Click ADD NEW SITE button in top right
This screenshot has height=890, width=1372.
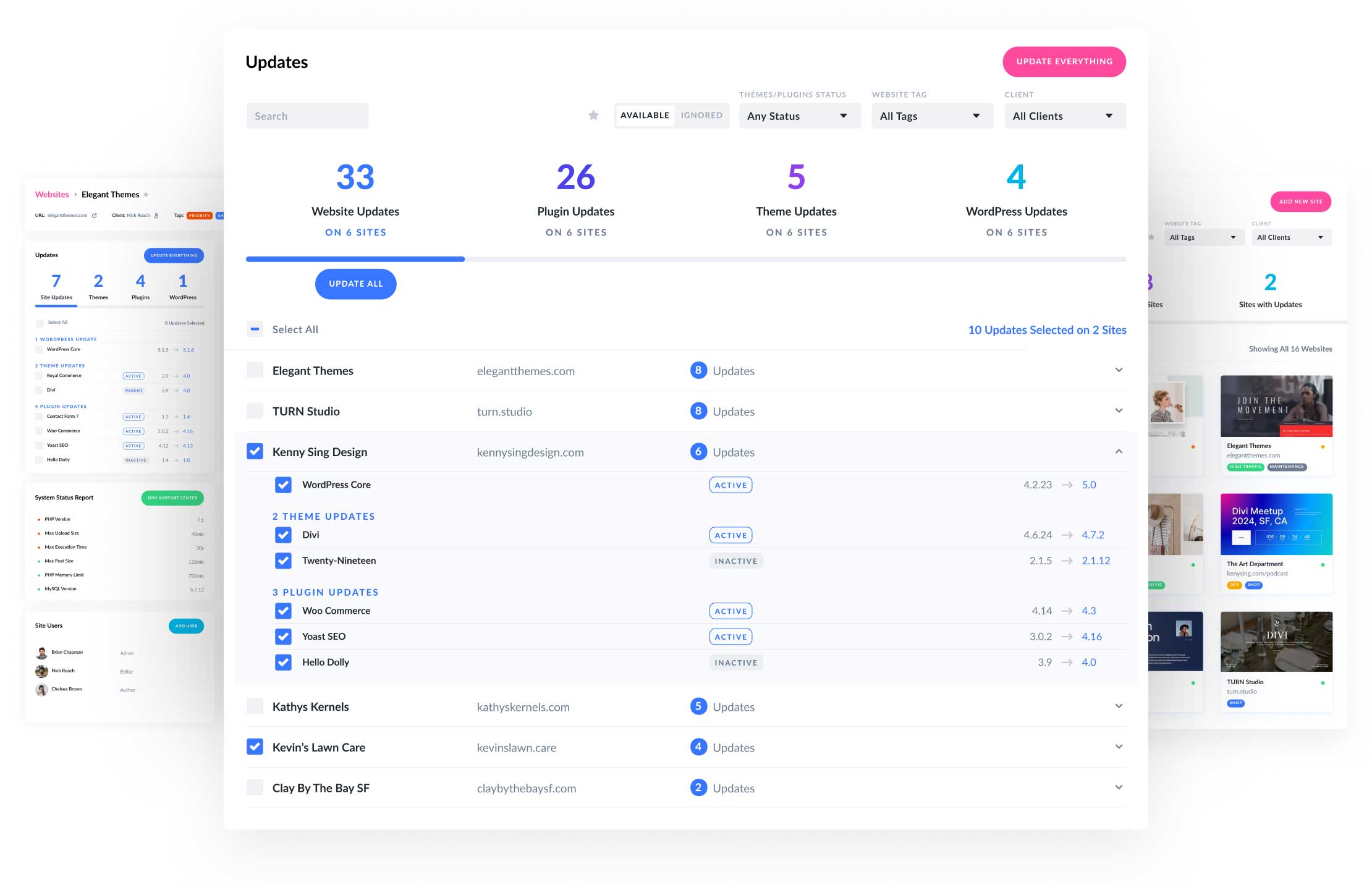click(1300, 201)
